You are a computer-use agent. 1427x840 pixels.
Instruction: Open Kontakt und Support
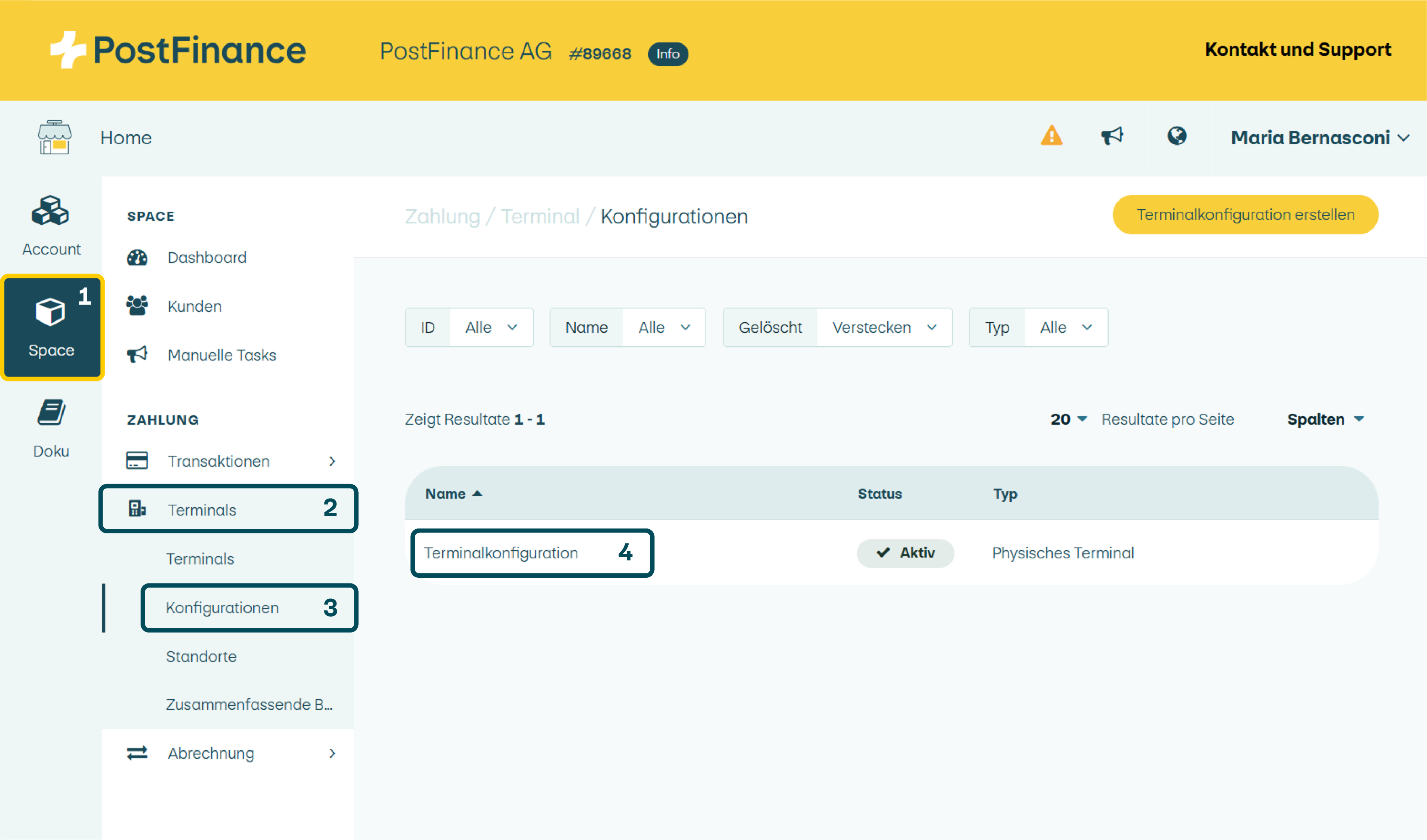point(1298,50)
